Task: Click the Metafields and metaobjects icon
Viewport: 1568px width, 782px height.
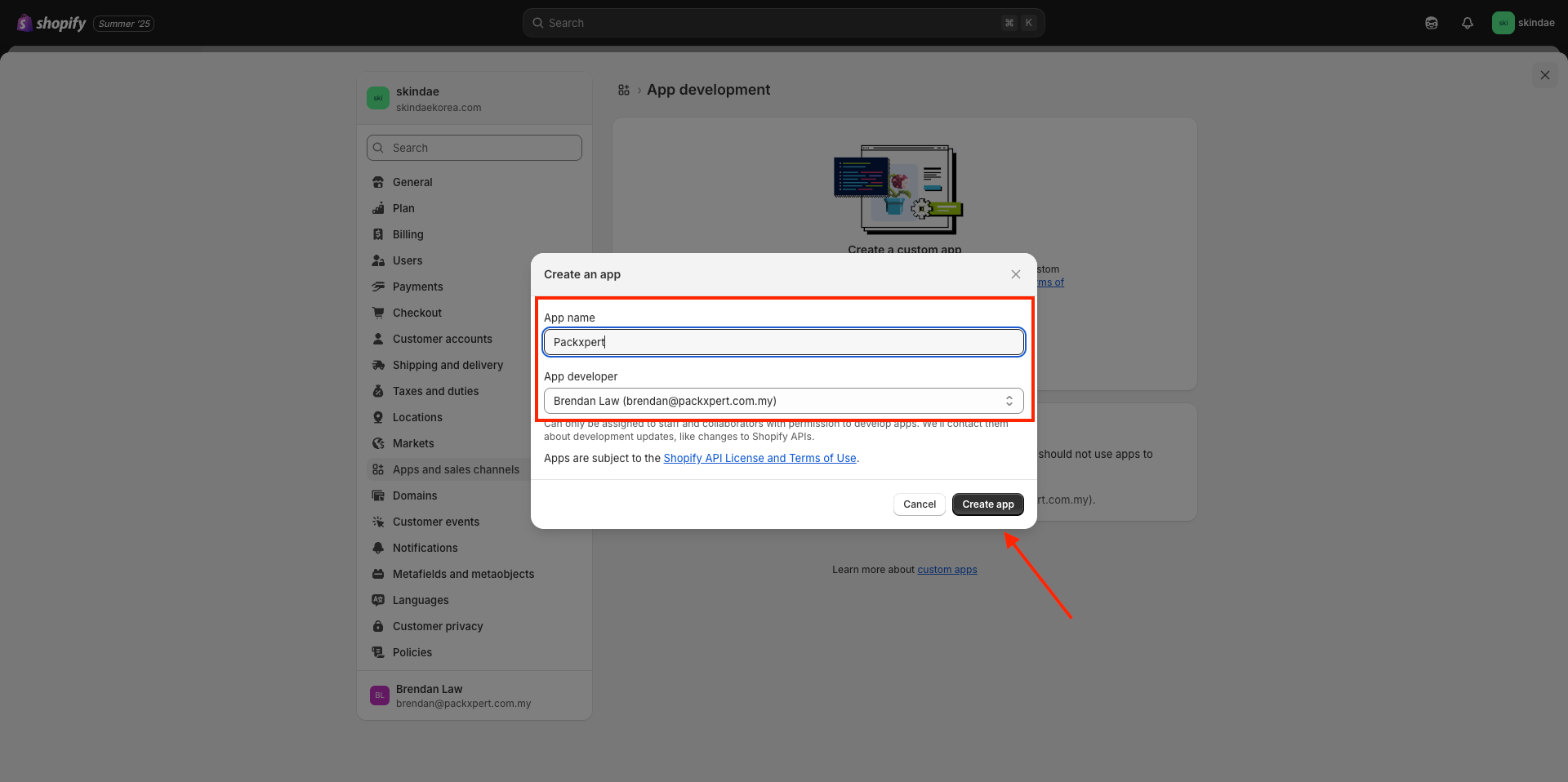Action: [378, 574]
